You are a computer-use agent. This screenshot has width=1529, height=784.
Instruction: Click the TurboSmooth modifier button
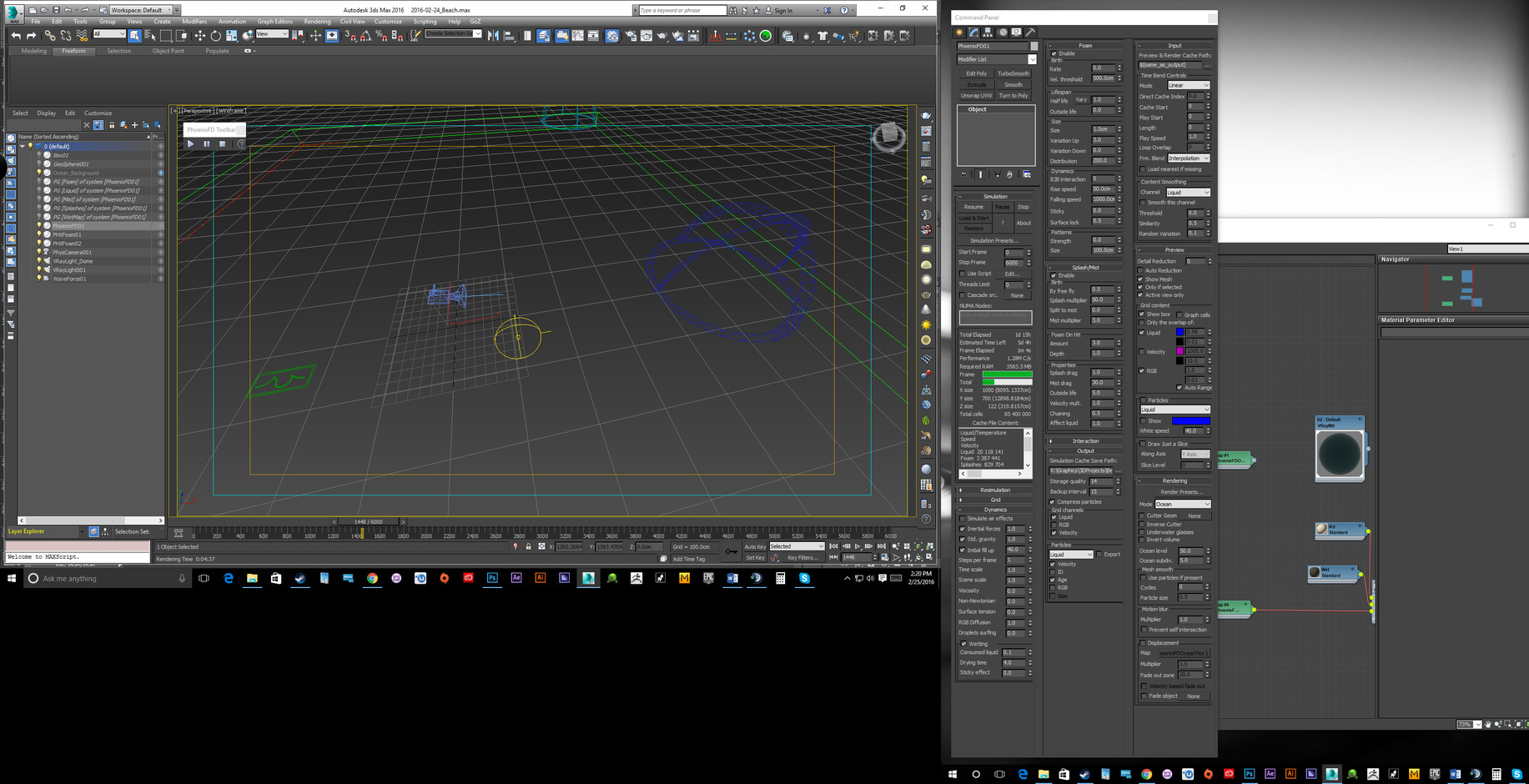[x=1013, y=73]
